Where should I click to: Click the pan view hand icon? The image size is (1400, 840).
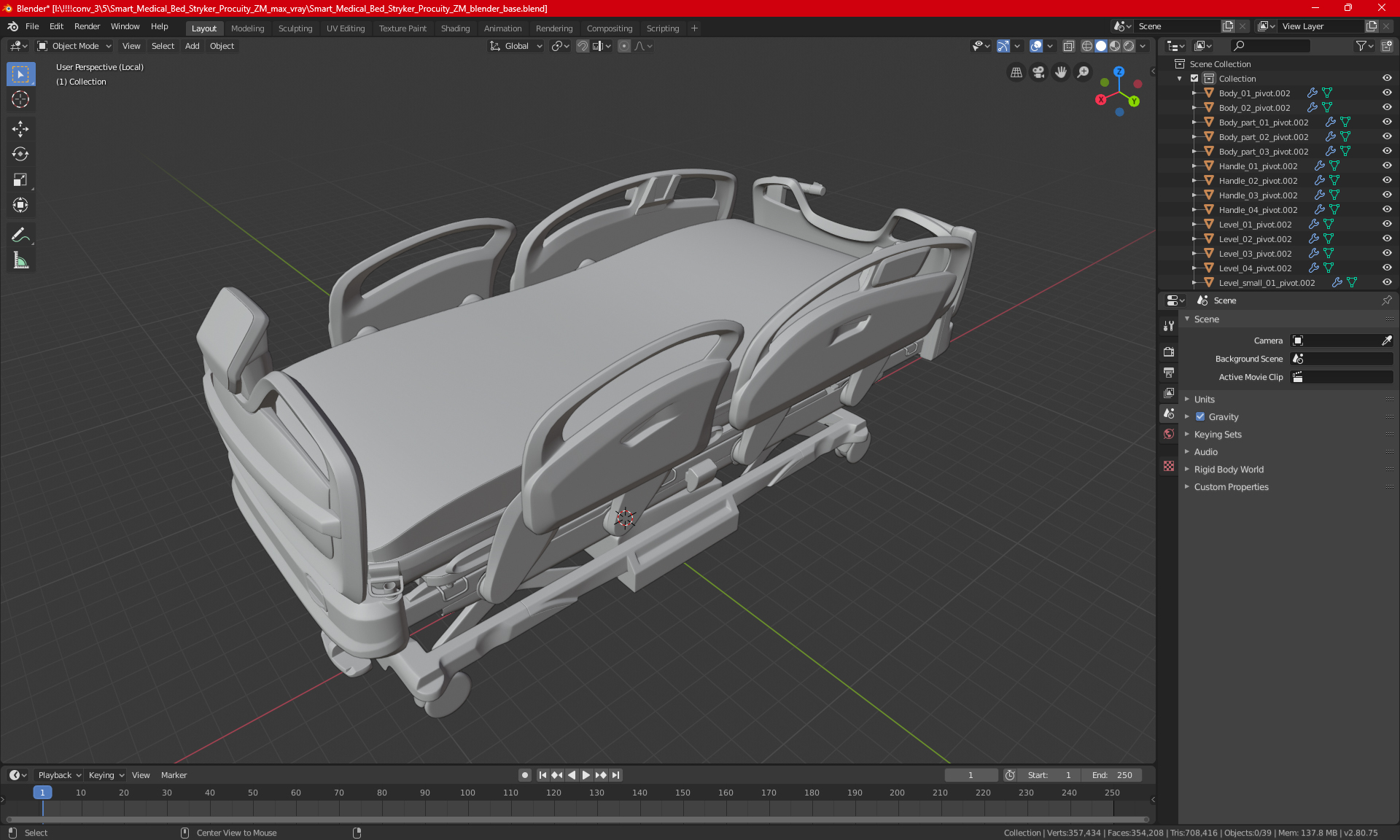pyautogui.click(x=1061, y=72)
